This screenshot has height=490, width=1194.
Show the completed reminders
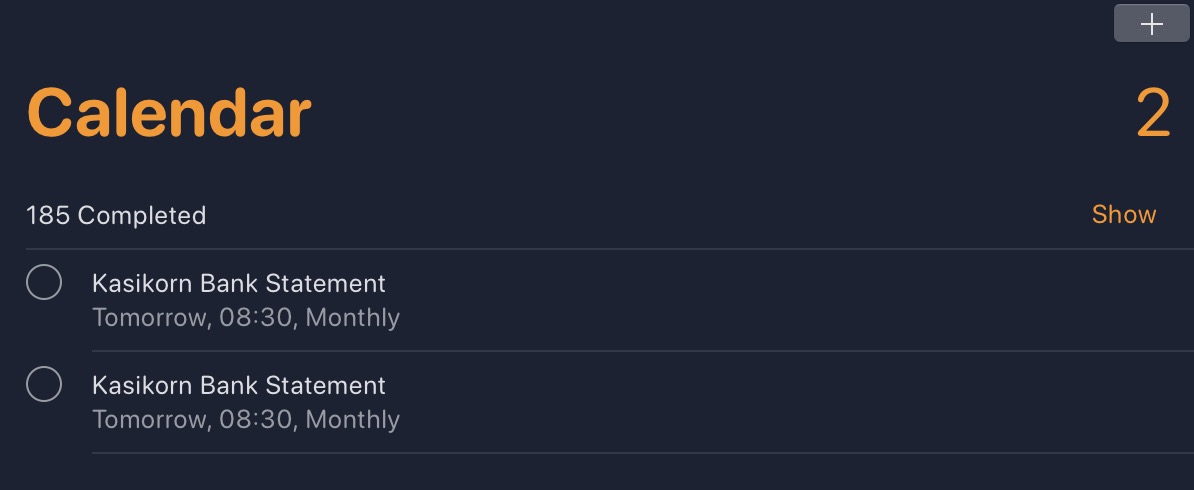tap(1123, 214)
